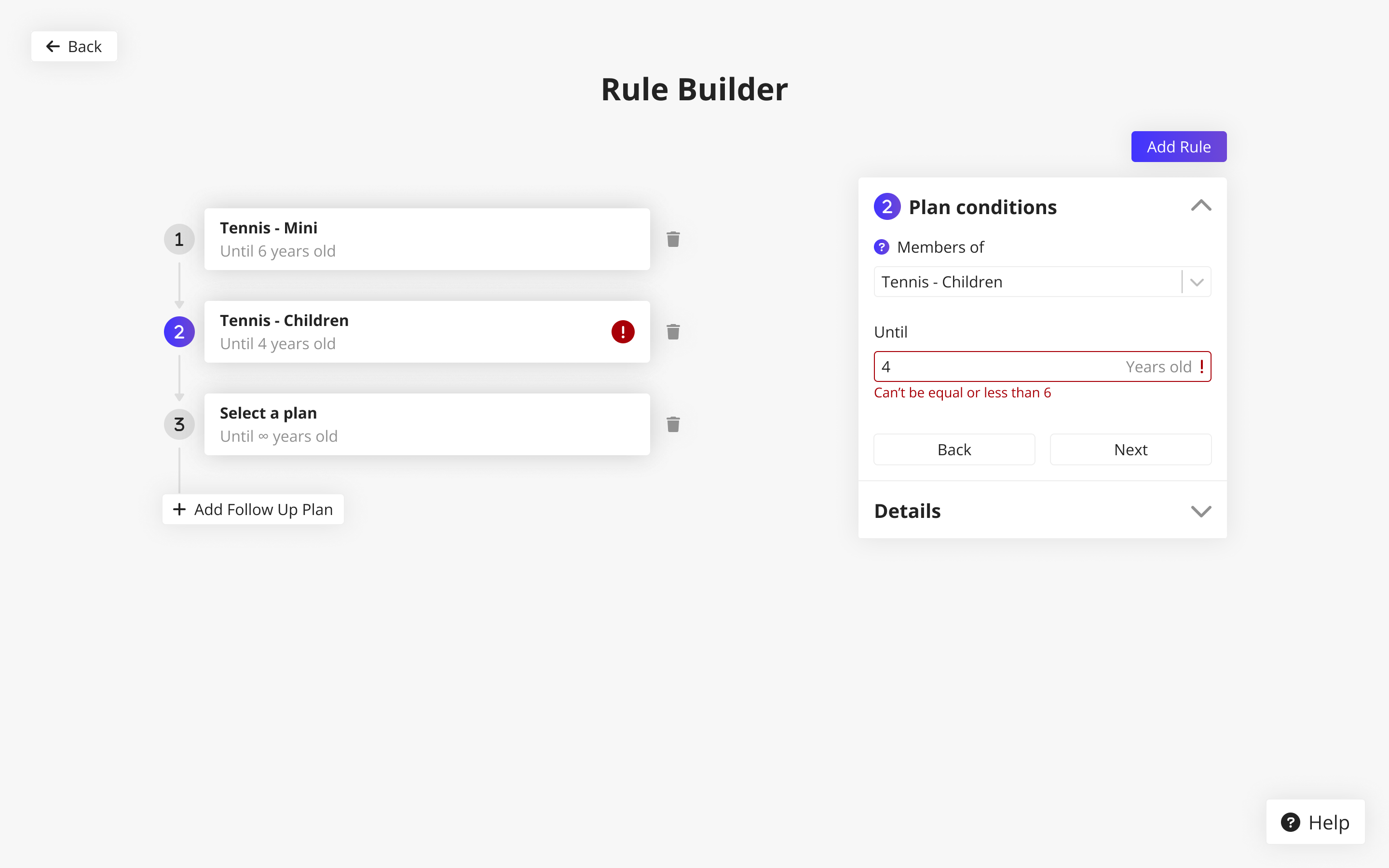
Task: Open the Select a plan card
Action: click(427, 425)
